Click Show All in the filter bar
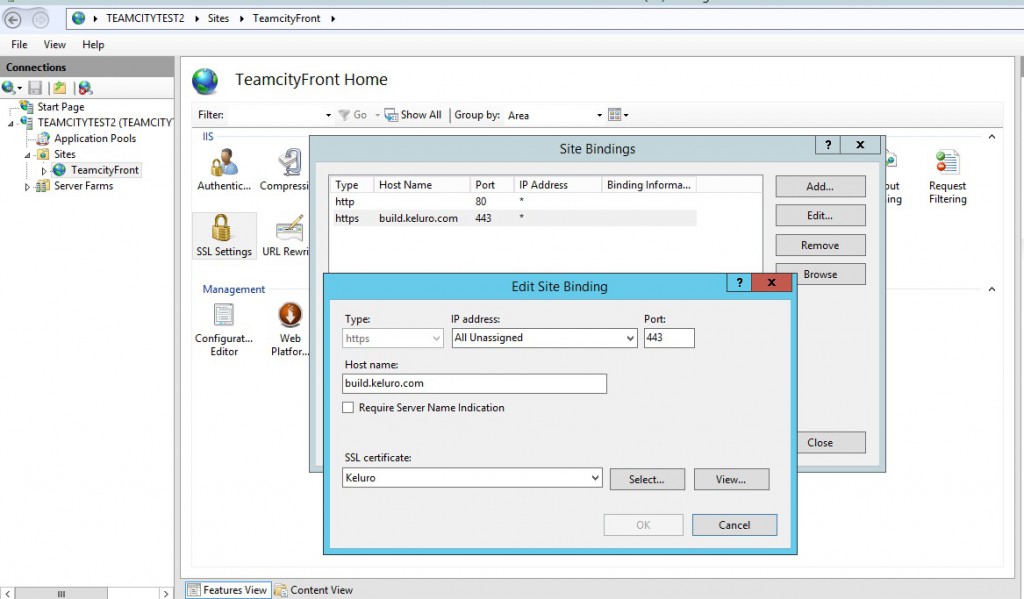Image resolution: width=1024 pixels, height=599 pixels. pyautogui.click(x=413, y=115)
